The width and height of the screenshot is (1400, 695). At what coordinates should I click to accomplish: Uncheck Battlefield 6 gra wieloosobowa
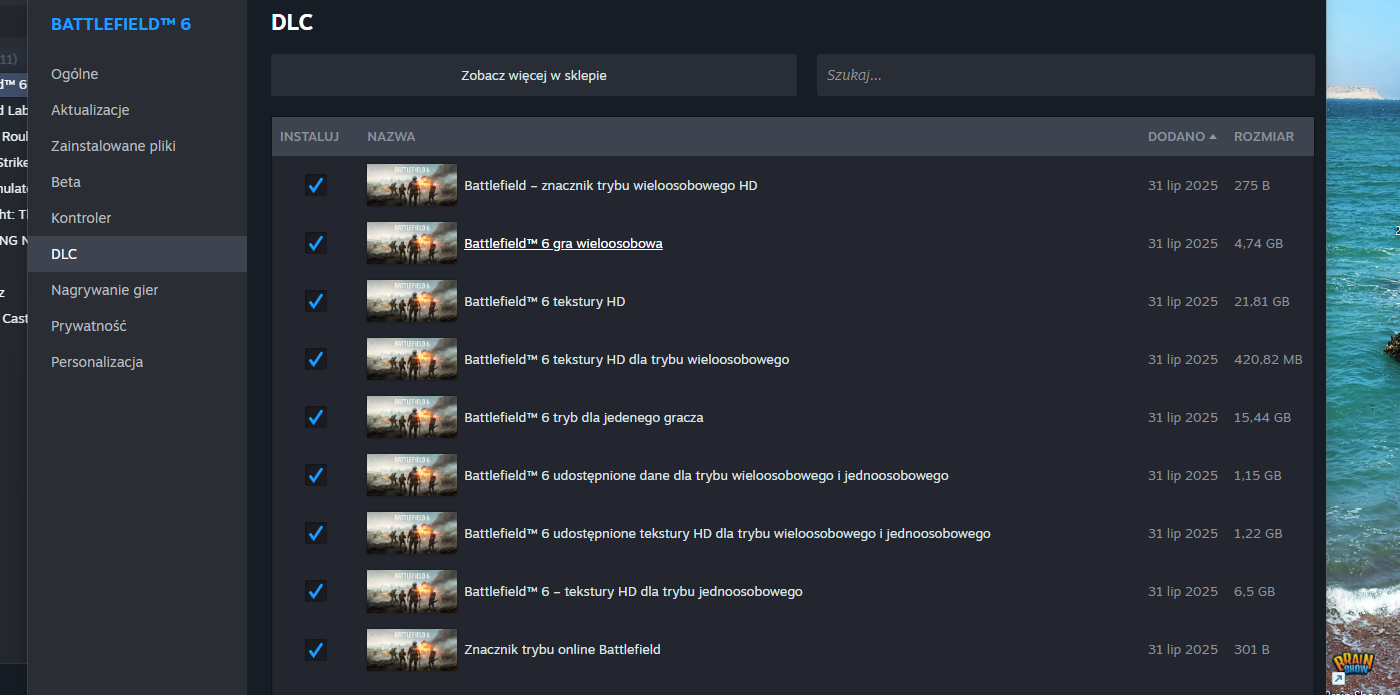[316, 243]
